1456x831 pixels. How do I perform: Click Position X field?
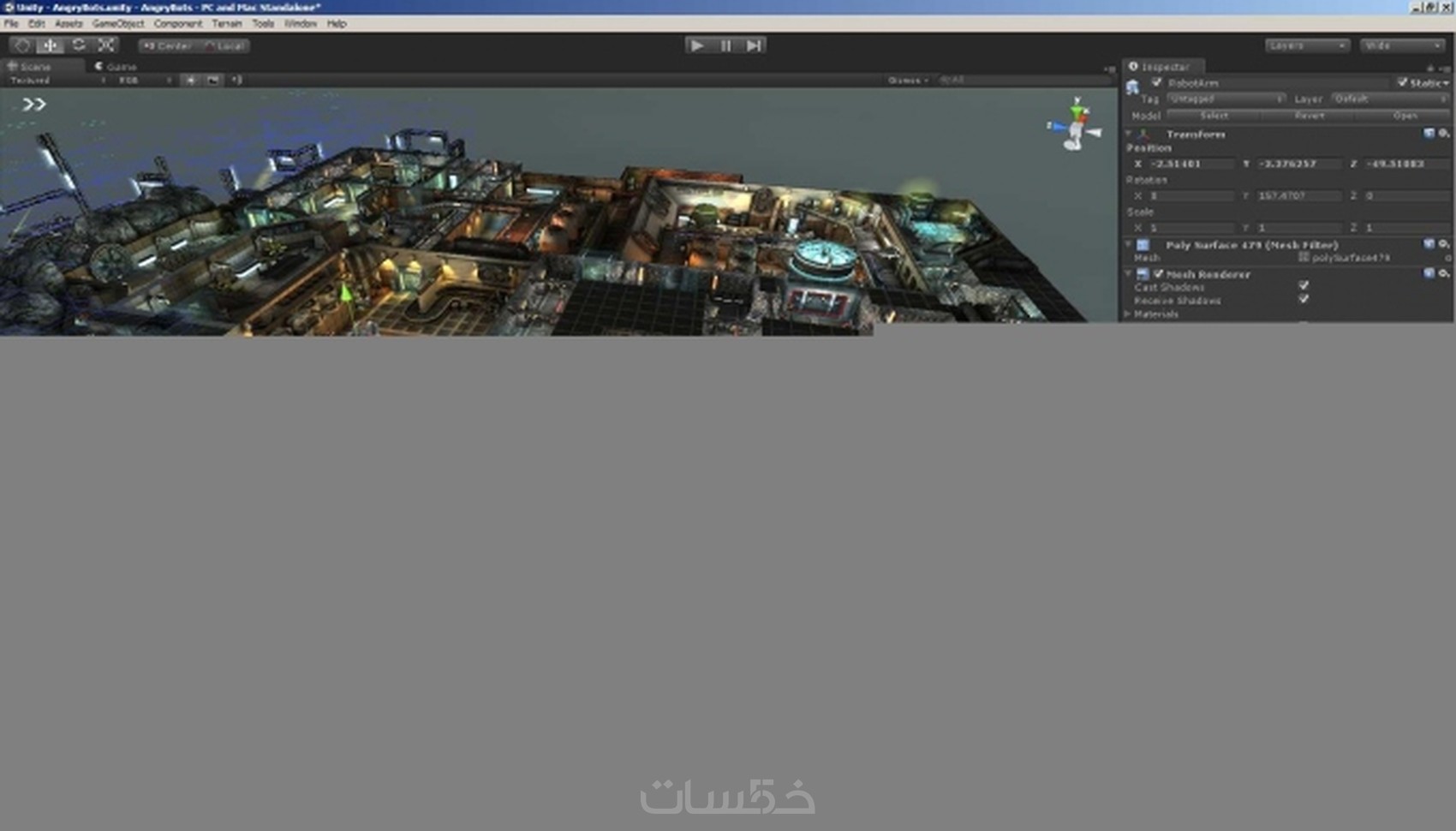pyautogui.click(x=1191, y=164)
